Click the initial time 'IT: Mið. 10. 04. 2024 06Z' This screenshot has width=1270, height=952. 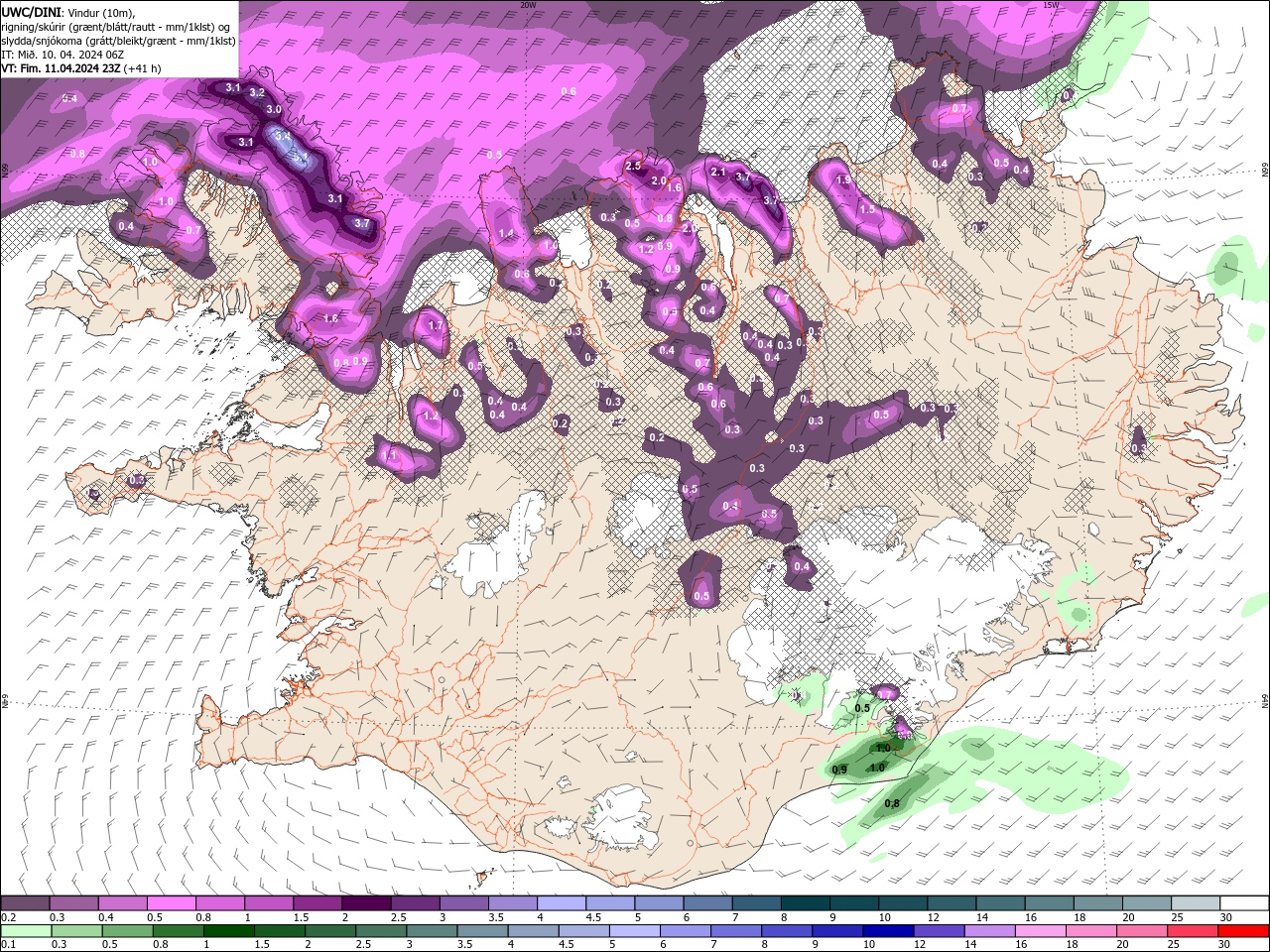[x=62, y=55]
